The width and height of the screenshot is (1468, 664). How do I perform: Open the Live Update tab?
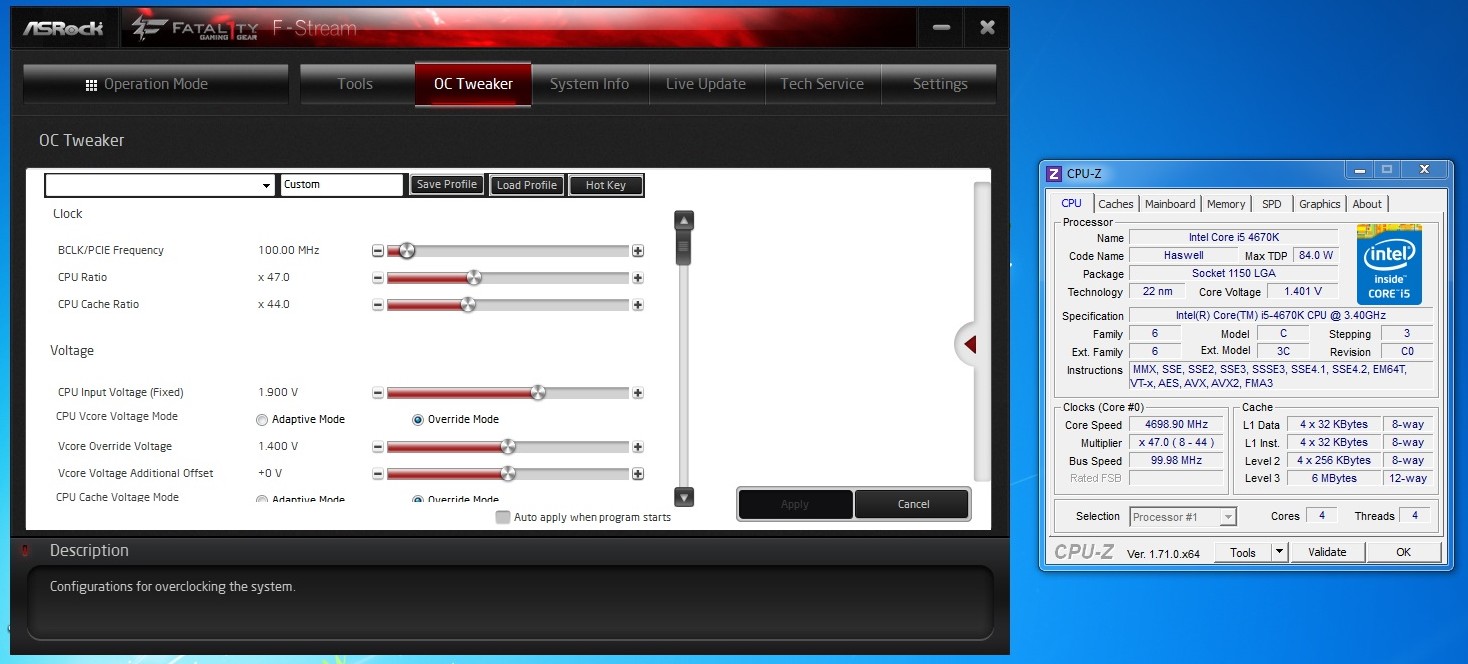click(x=706, y=84)
